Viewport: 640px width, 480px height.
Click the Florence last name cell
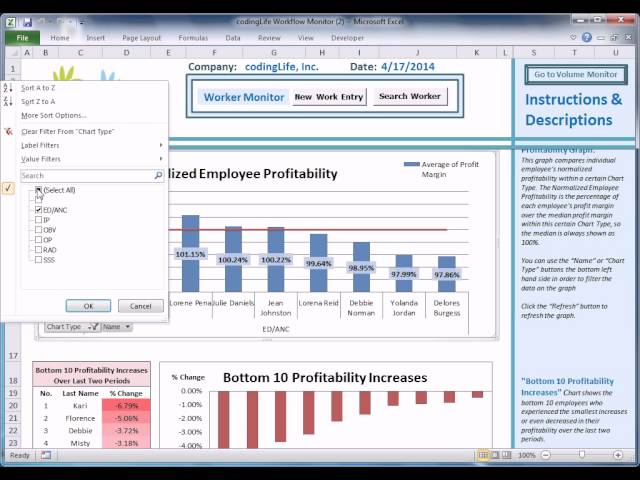[80, 418]
